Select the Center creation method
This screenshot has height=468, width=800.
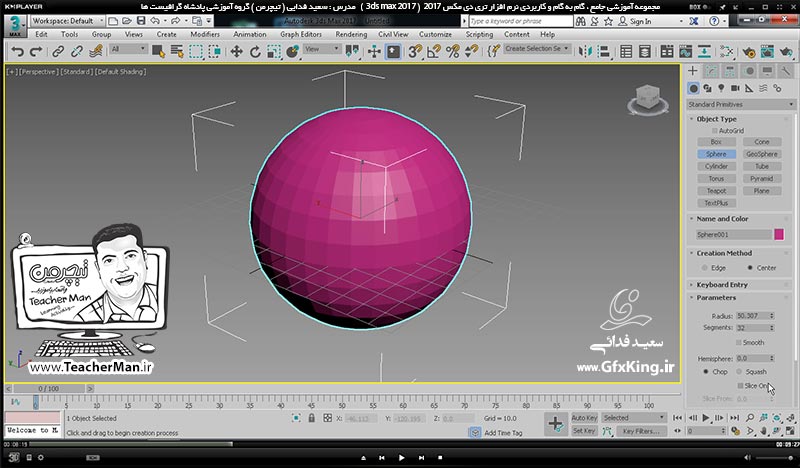click(x=749, y=268)
